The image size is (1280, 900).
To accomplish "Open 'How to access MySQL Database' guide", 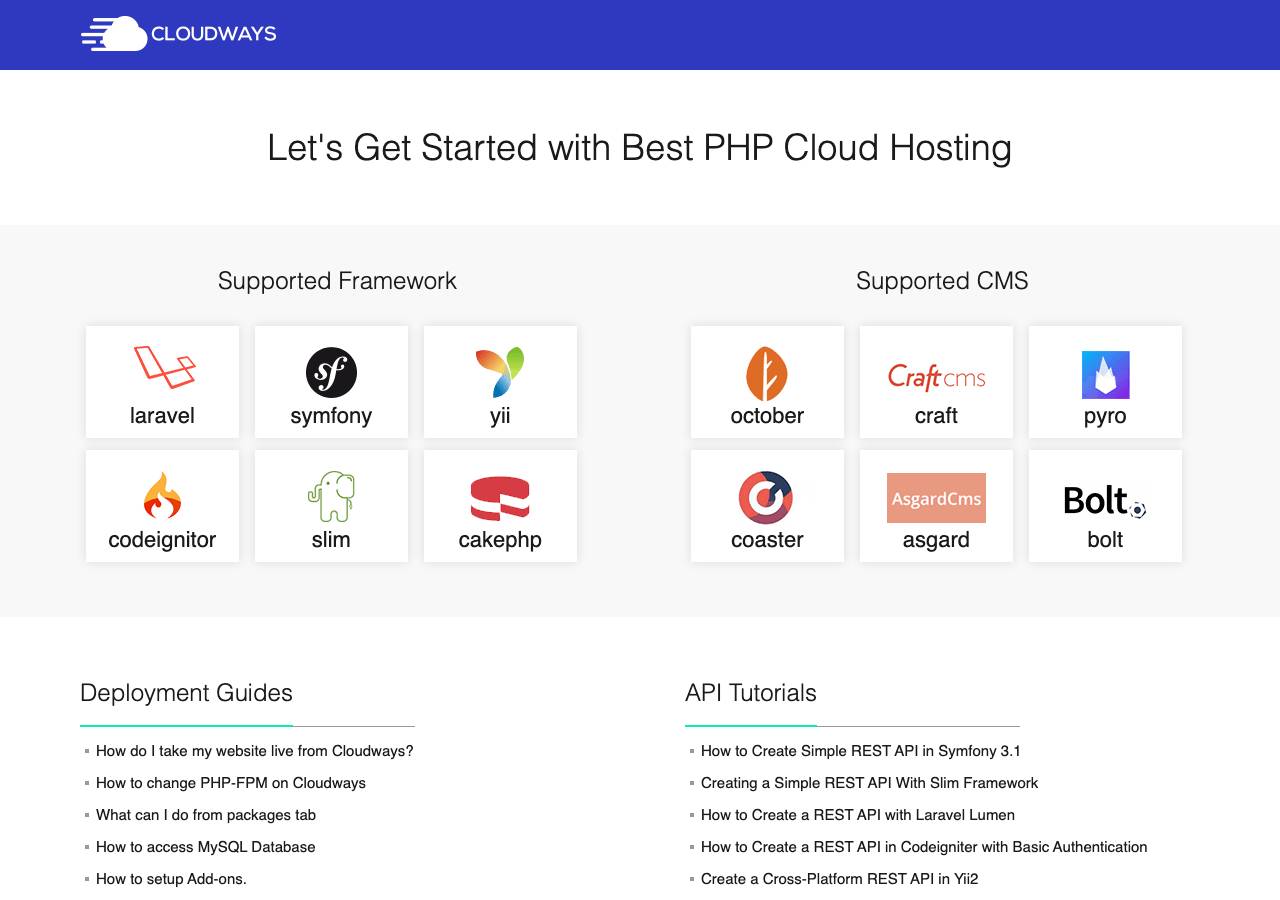I will (206, 847).
